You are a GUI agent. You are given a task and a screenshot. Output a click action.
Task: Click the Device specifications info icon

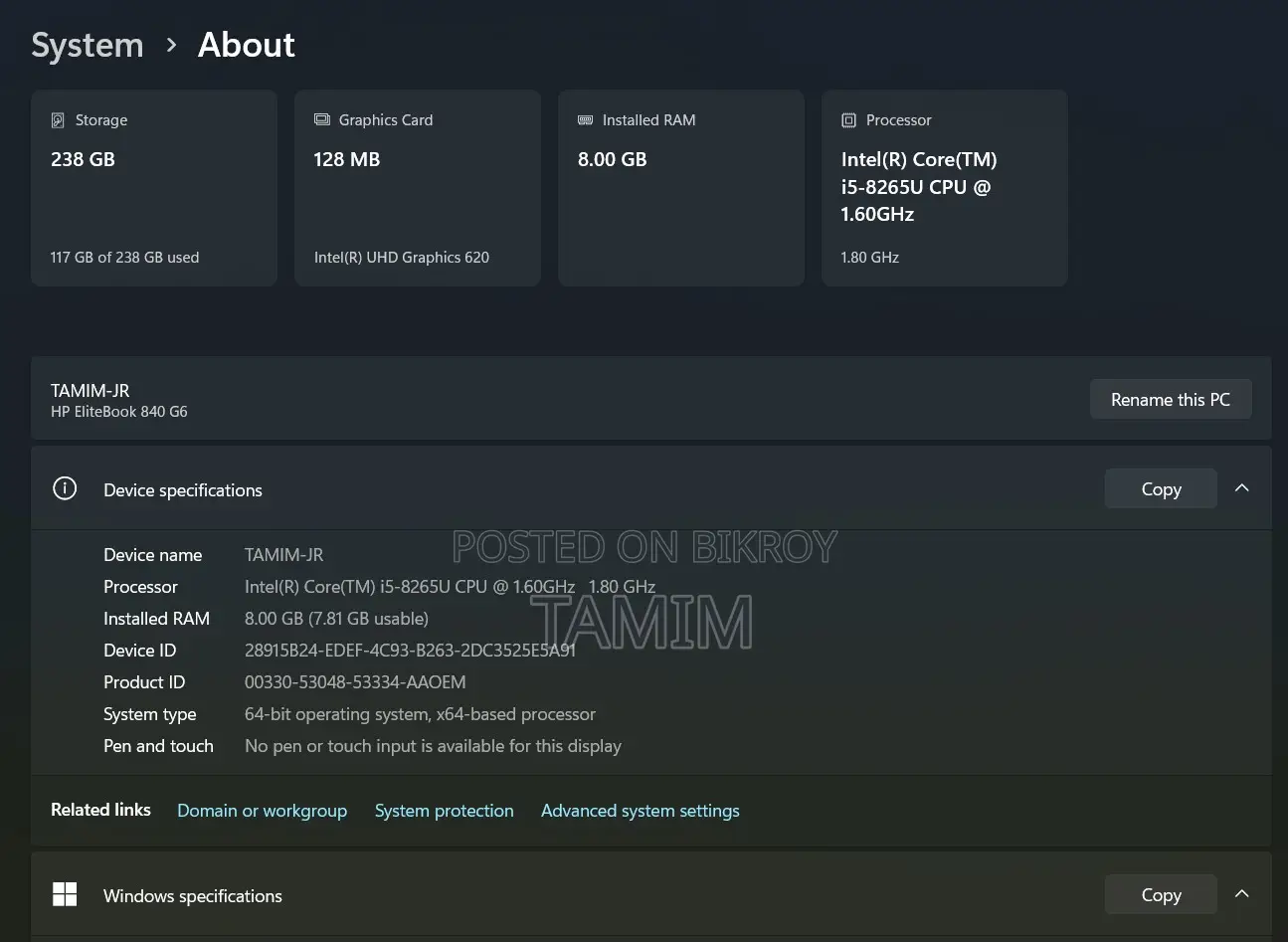65,488
